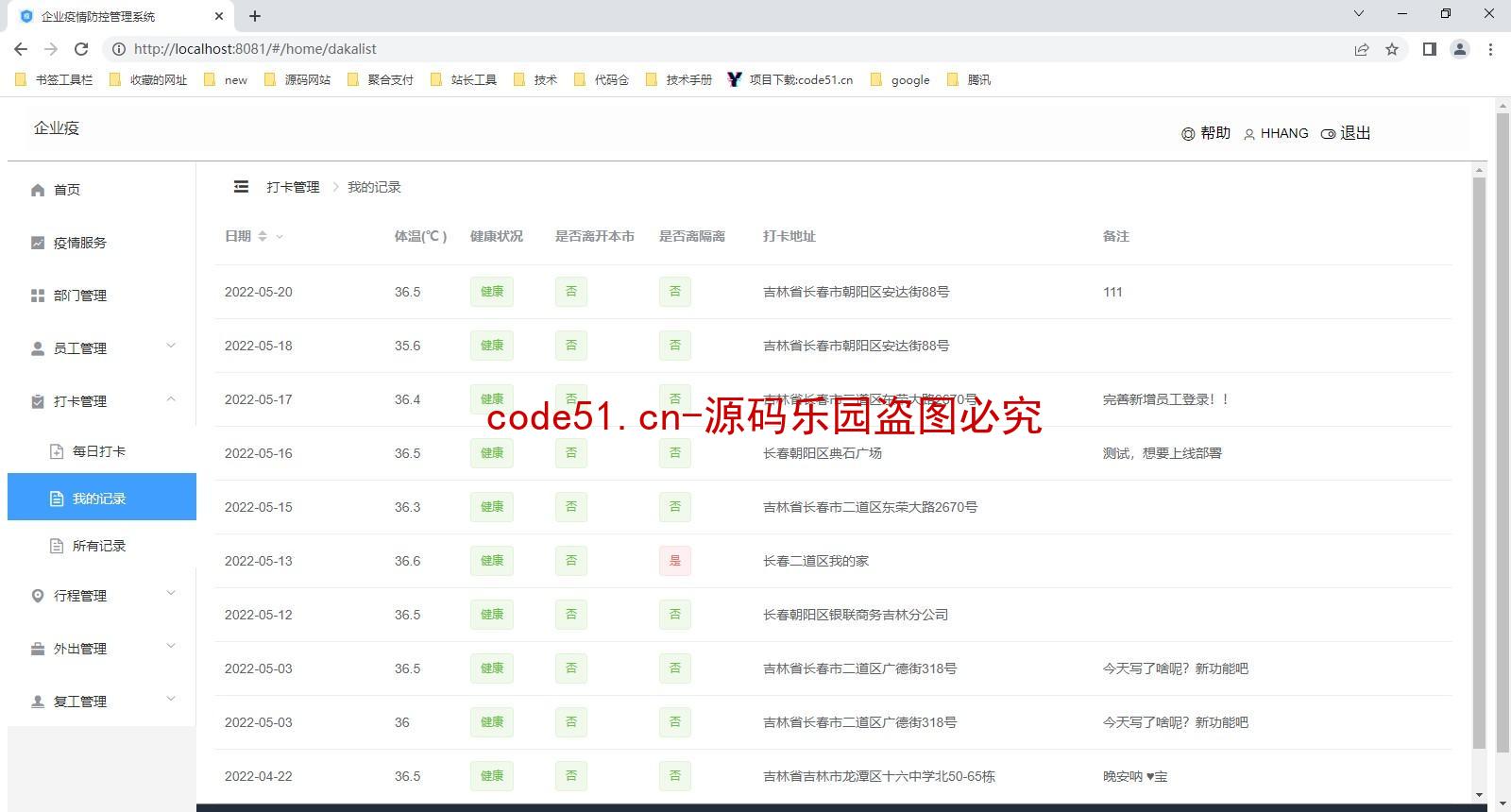The width and height of the screenshot is (1511, 812).
Task: Click the remark 111 in first row
Action: [x=1112, y=292]
